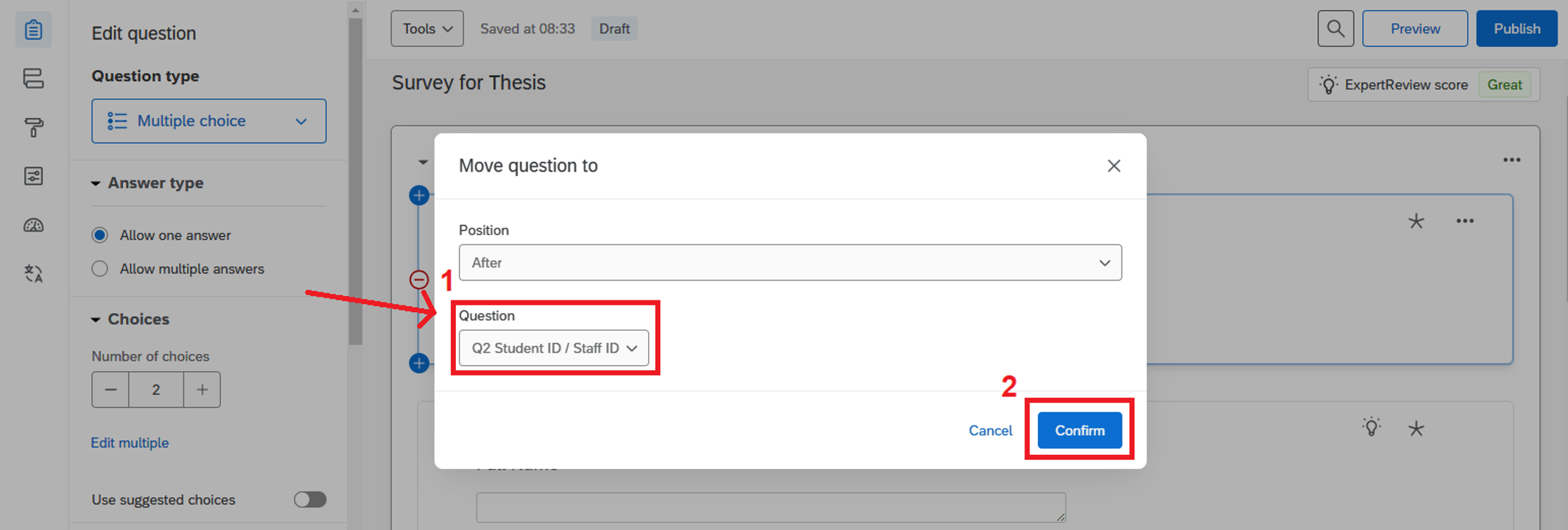Screen dimensions: 1568x530
Task: Select Allow one answer radio button
Action: tap(100, 236)
